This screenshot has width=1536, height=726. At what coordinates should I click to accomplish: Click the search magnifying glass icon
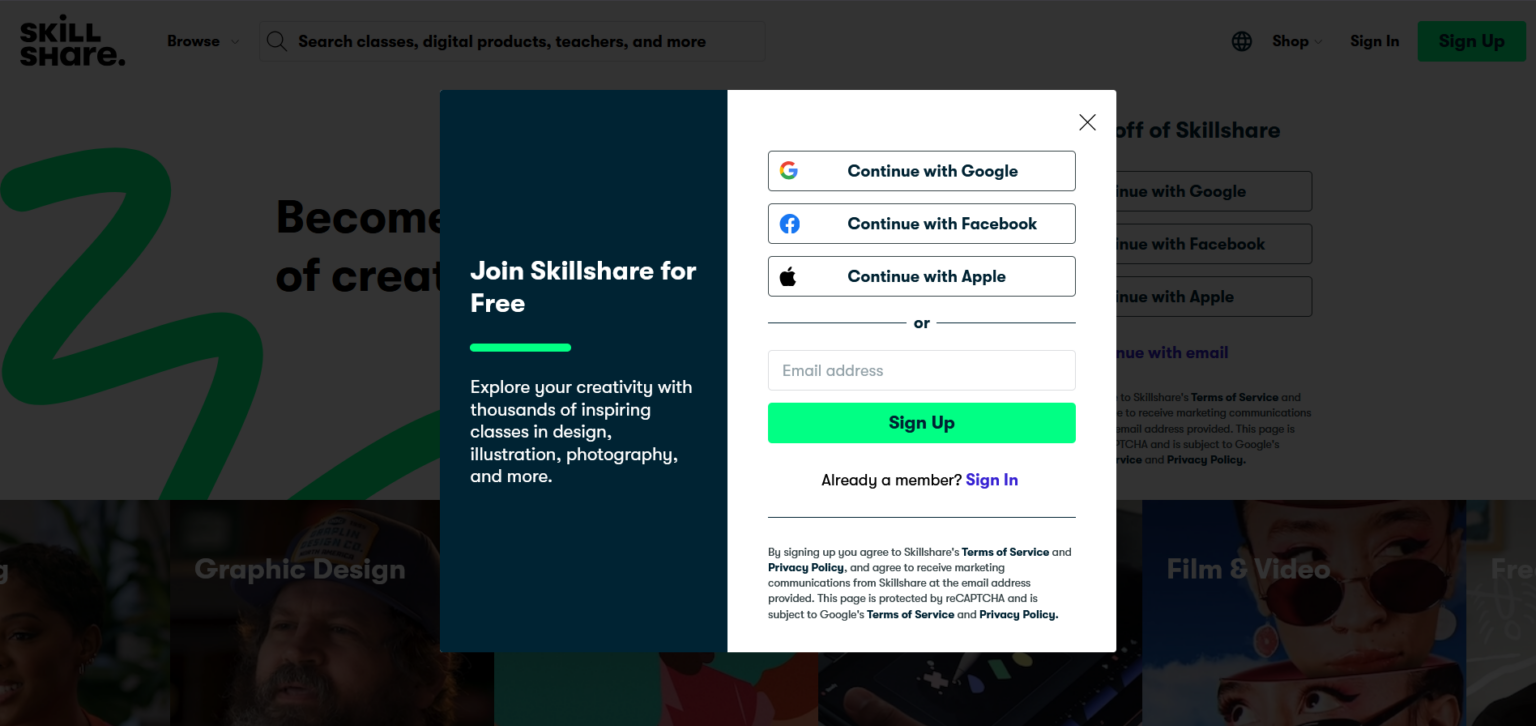(x=276, y=41)
